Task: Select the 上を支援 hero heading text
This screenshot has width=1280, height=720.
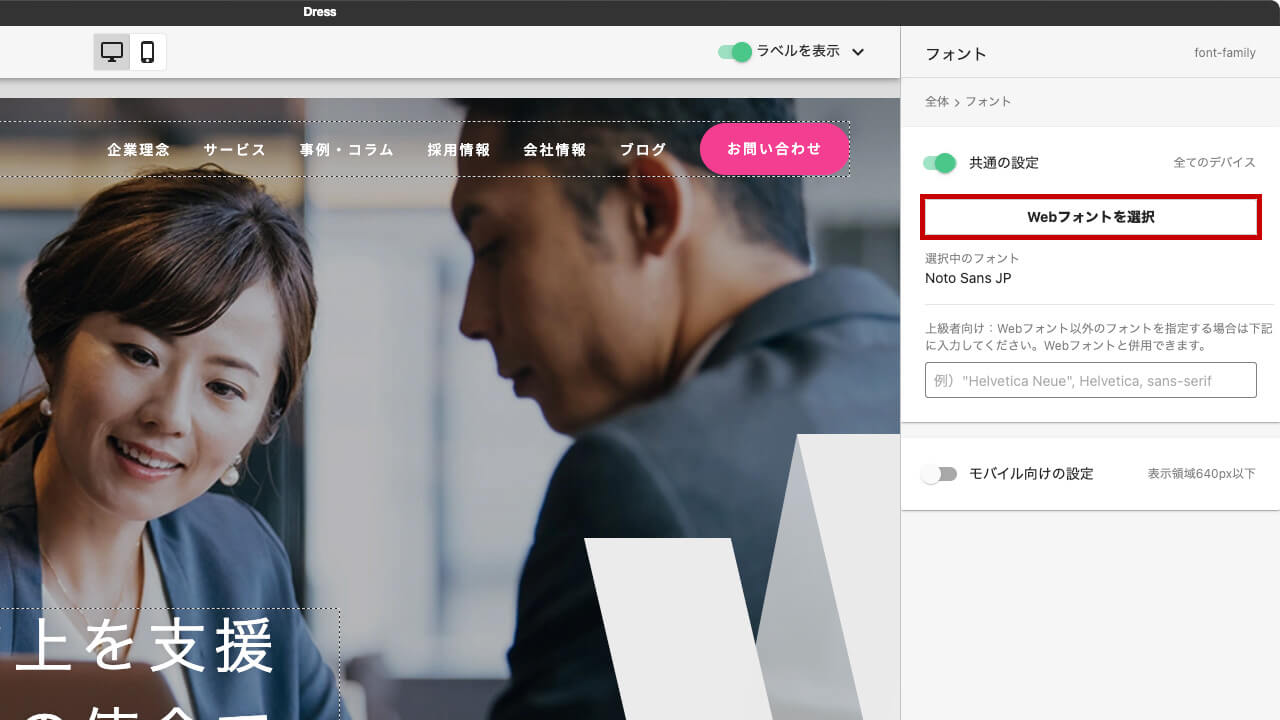Action: tap(145, 646)
